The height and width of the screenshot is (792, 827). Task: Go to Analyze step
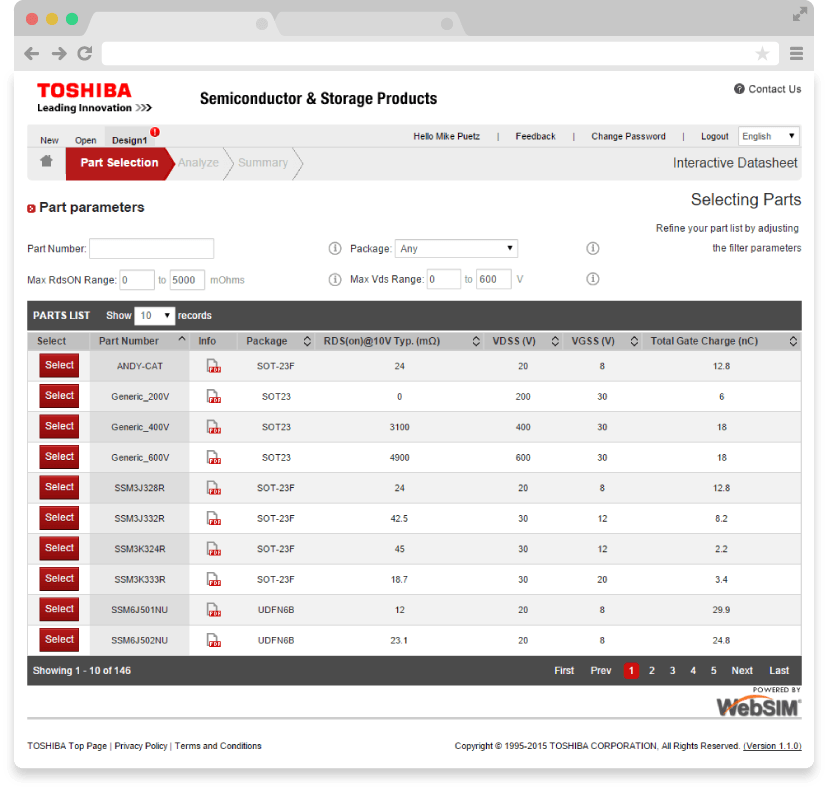(x=198, y=163)
